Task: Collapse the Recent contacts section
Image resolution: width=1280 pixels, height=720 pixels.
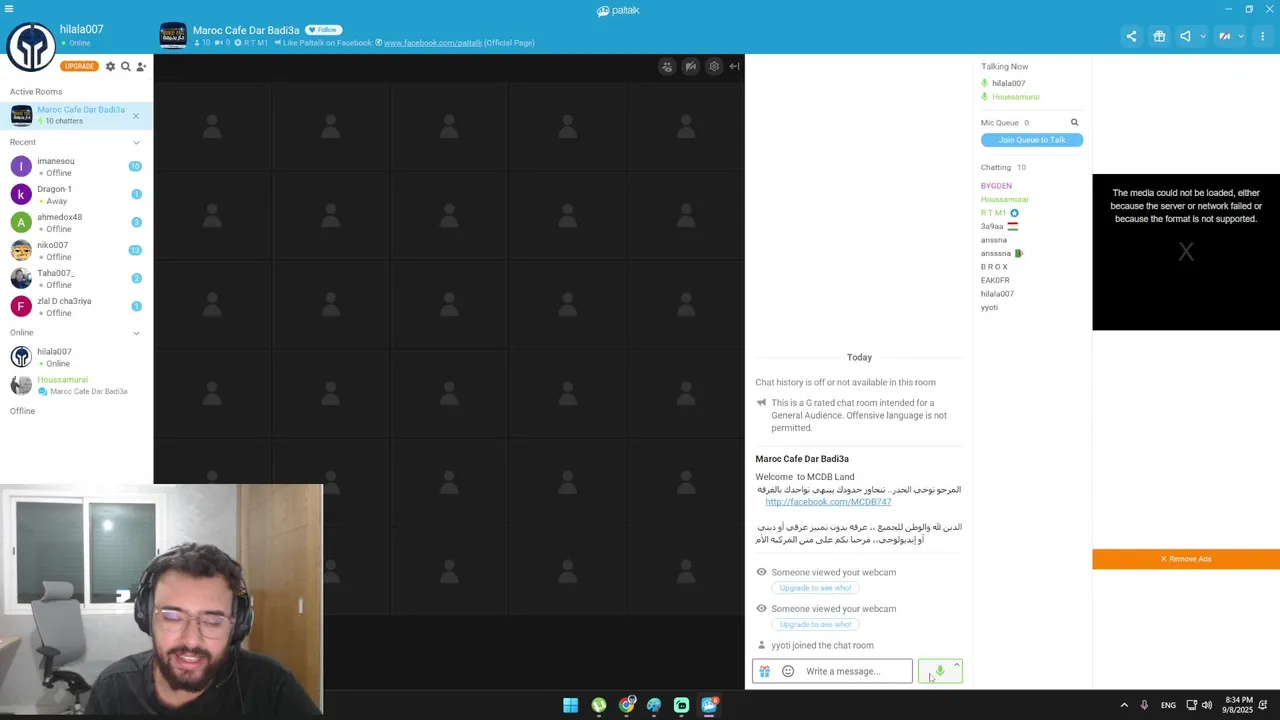Action: point(136,142)
